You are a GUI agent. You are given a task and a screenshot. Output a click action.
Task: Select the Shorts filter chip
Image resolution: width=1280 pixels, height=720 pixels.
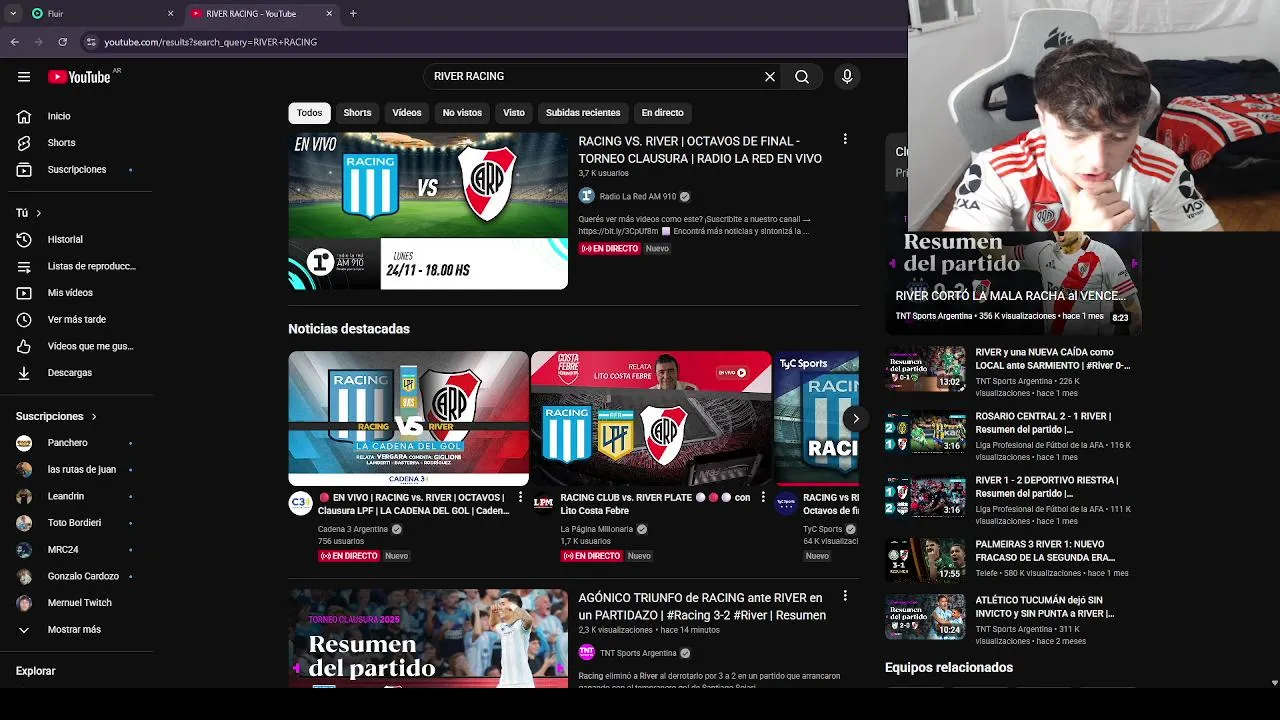[x=357, y=113]
